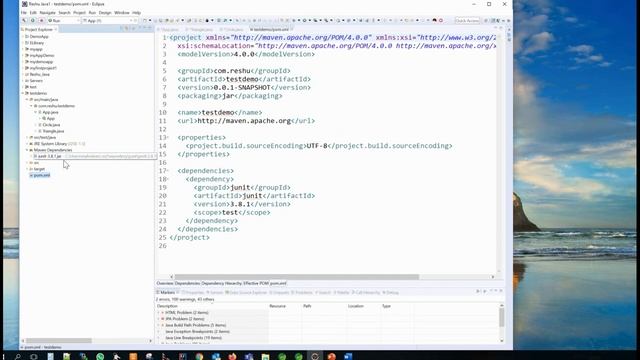Image resolution: width=640 pixels, height=360 pixels.
Task: Open the Data Source Explorer view tab
Action: coord(246,293)
